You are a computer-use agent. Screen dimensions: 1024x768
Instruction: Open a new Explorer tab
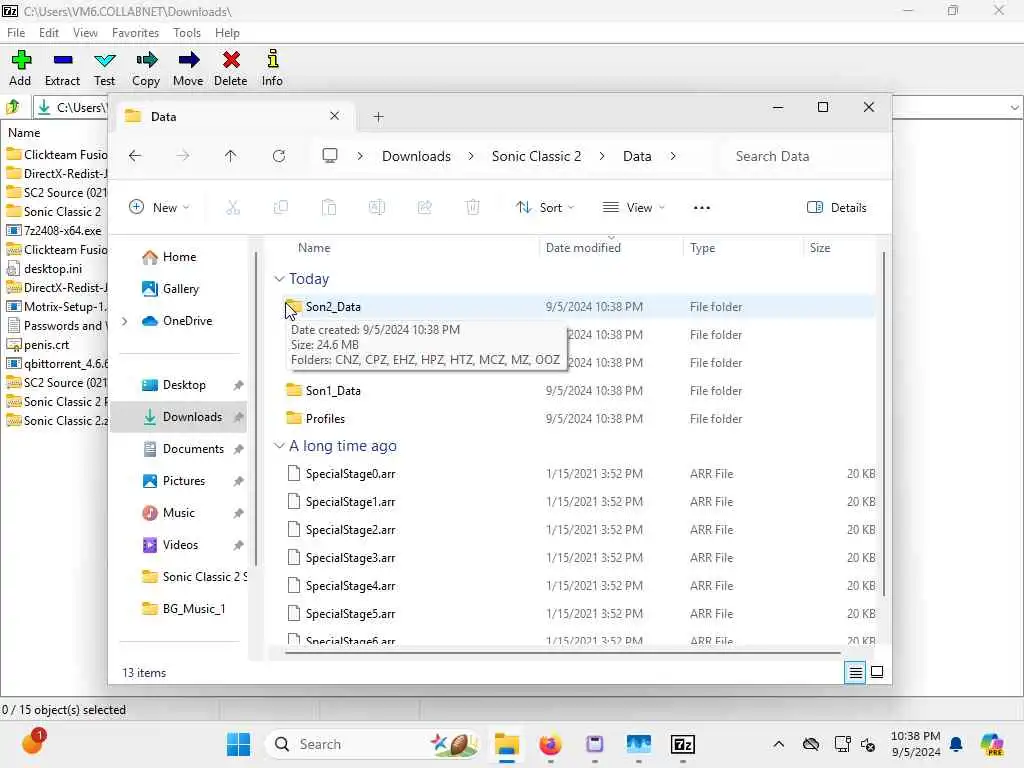[x=378, y=117]
